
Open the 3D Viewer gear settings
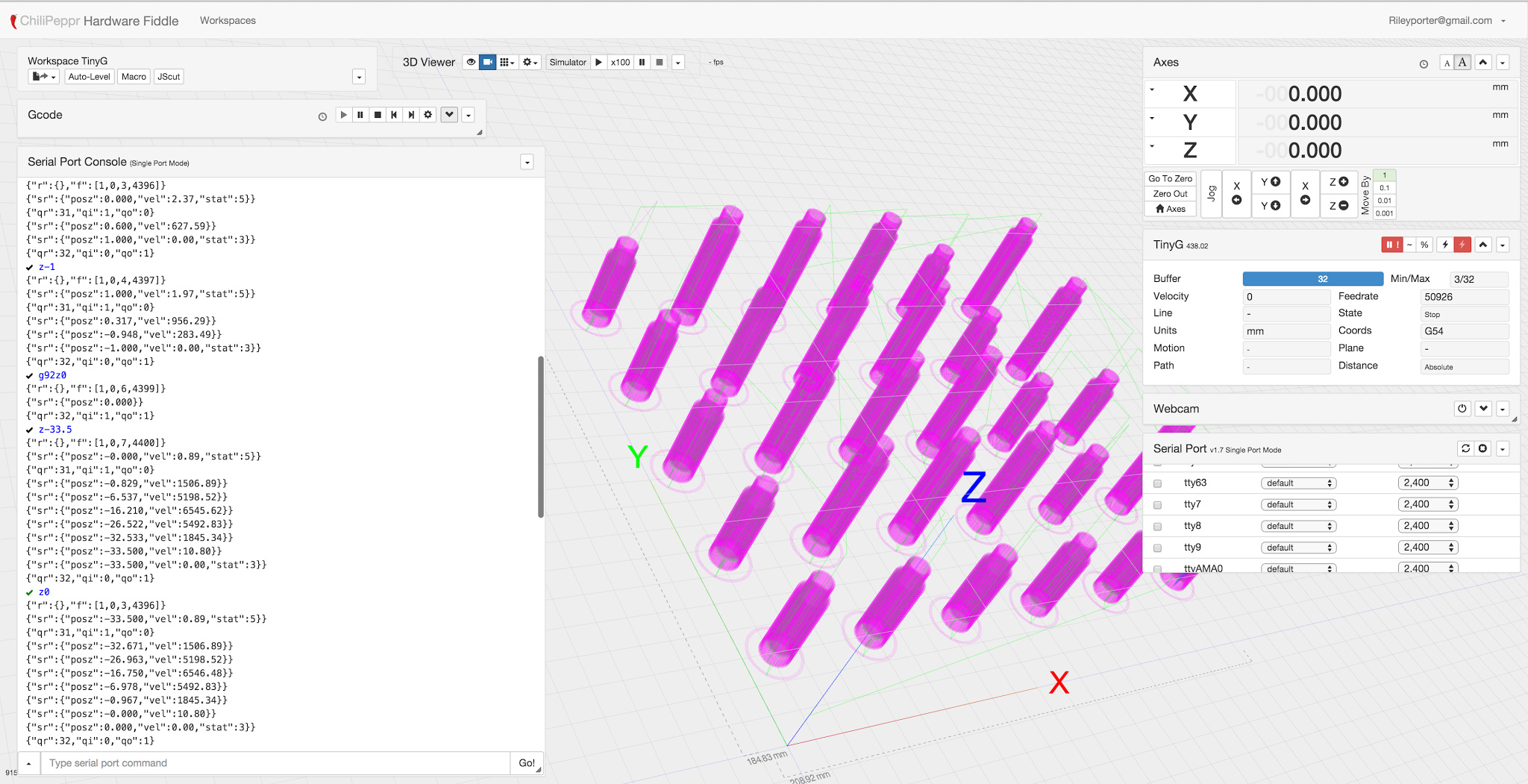point(530,63)
